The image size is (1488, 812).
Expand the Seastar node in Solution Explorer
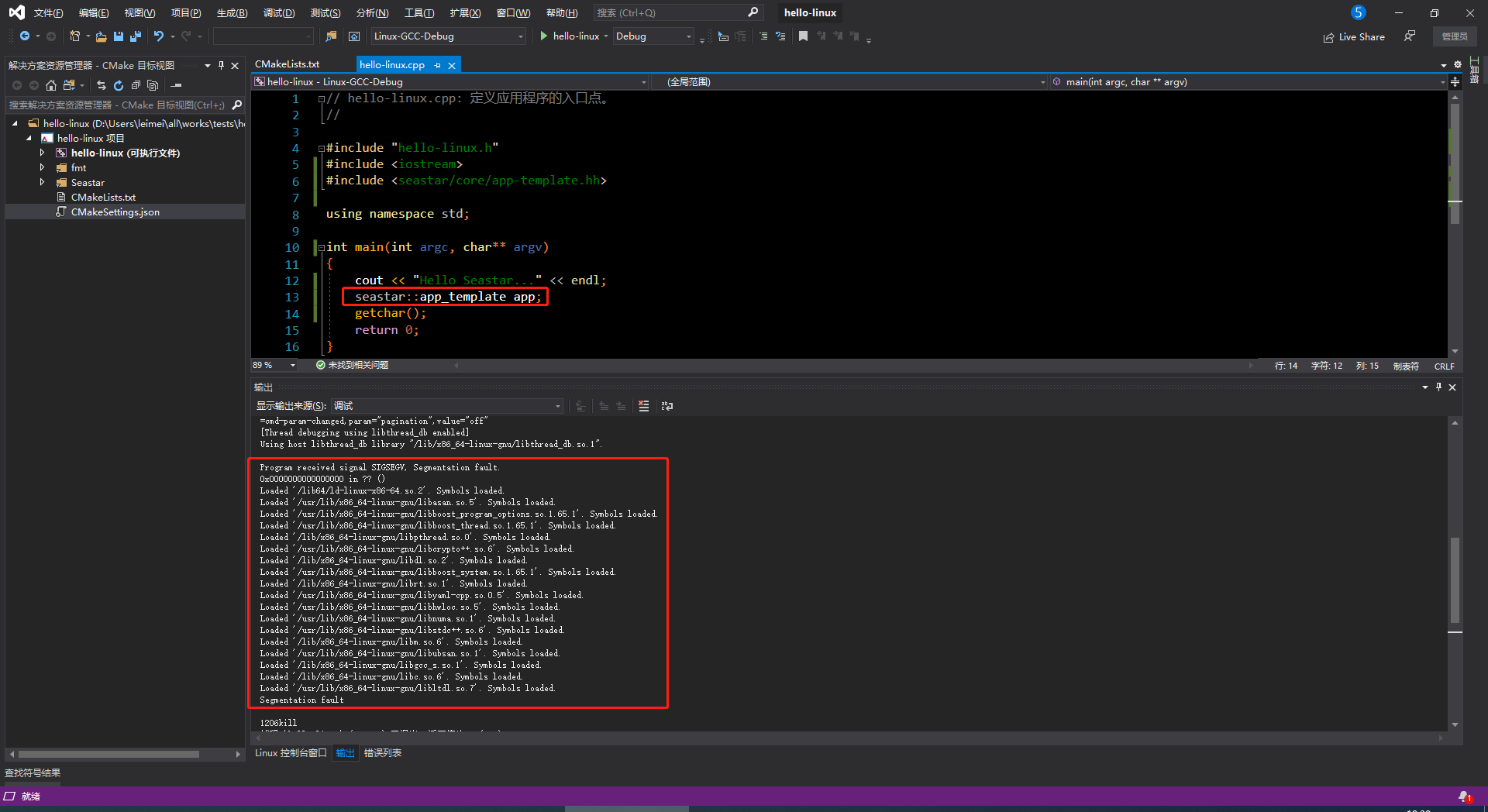[43, 182]
